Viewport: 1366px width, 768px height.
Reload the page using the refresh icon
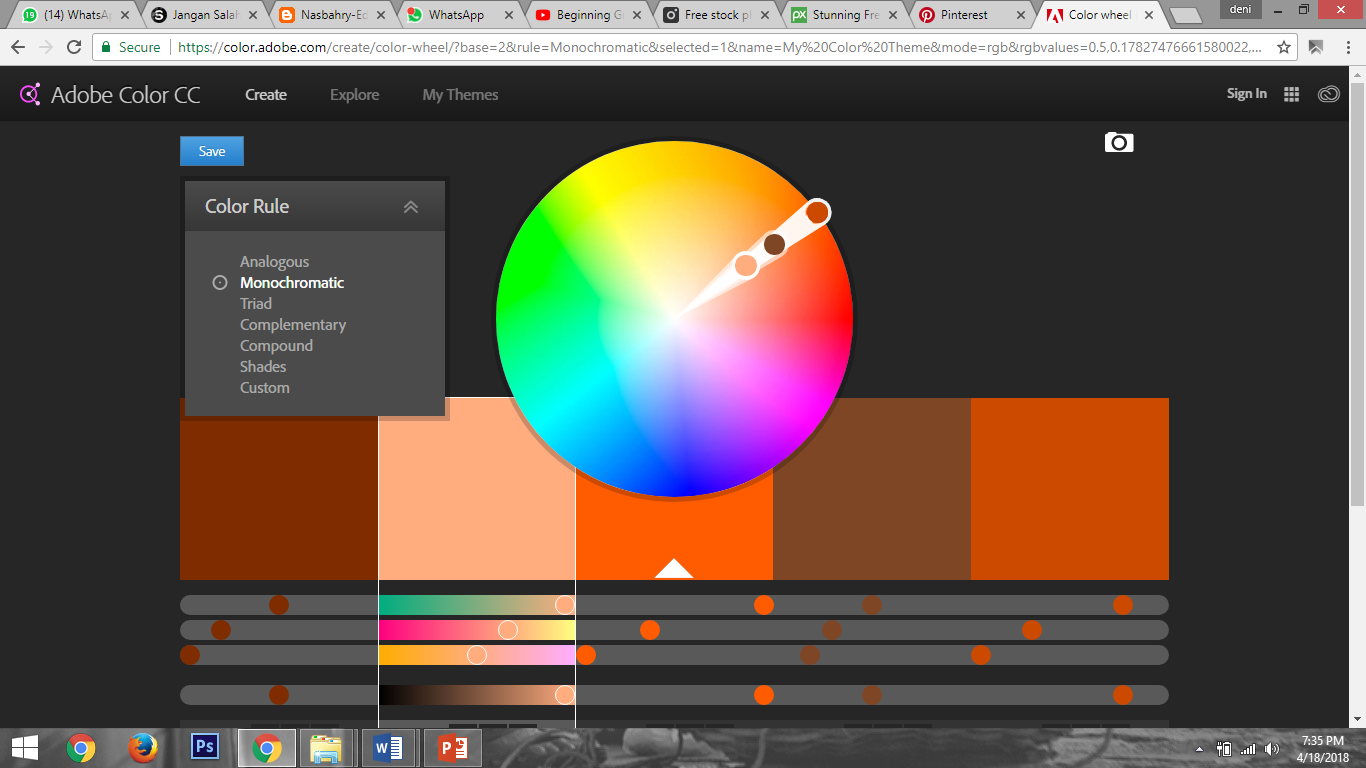click(x=74, y=47)
